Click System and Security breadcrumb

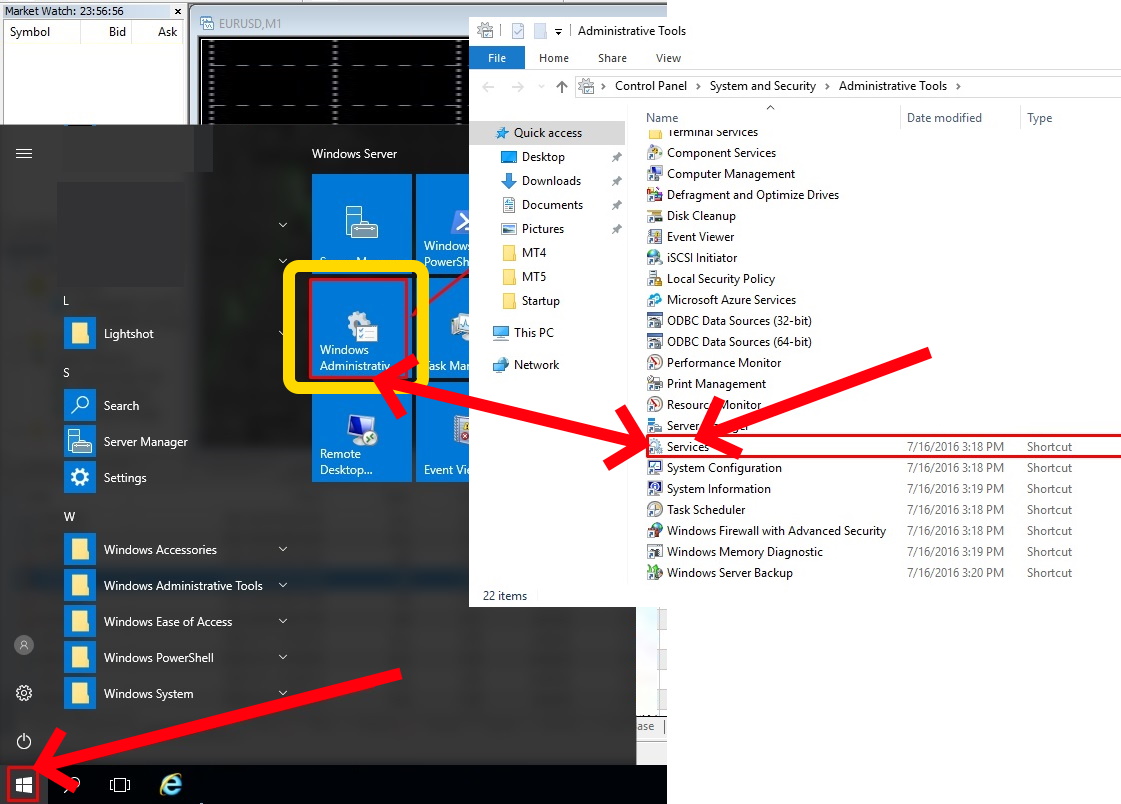pos(763,86)
